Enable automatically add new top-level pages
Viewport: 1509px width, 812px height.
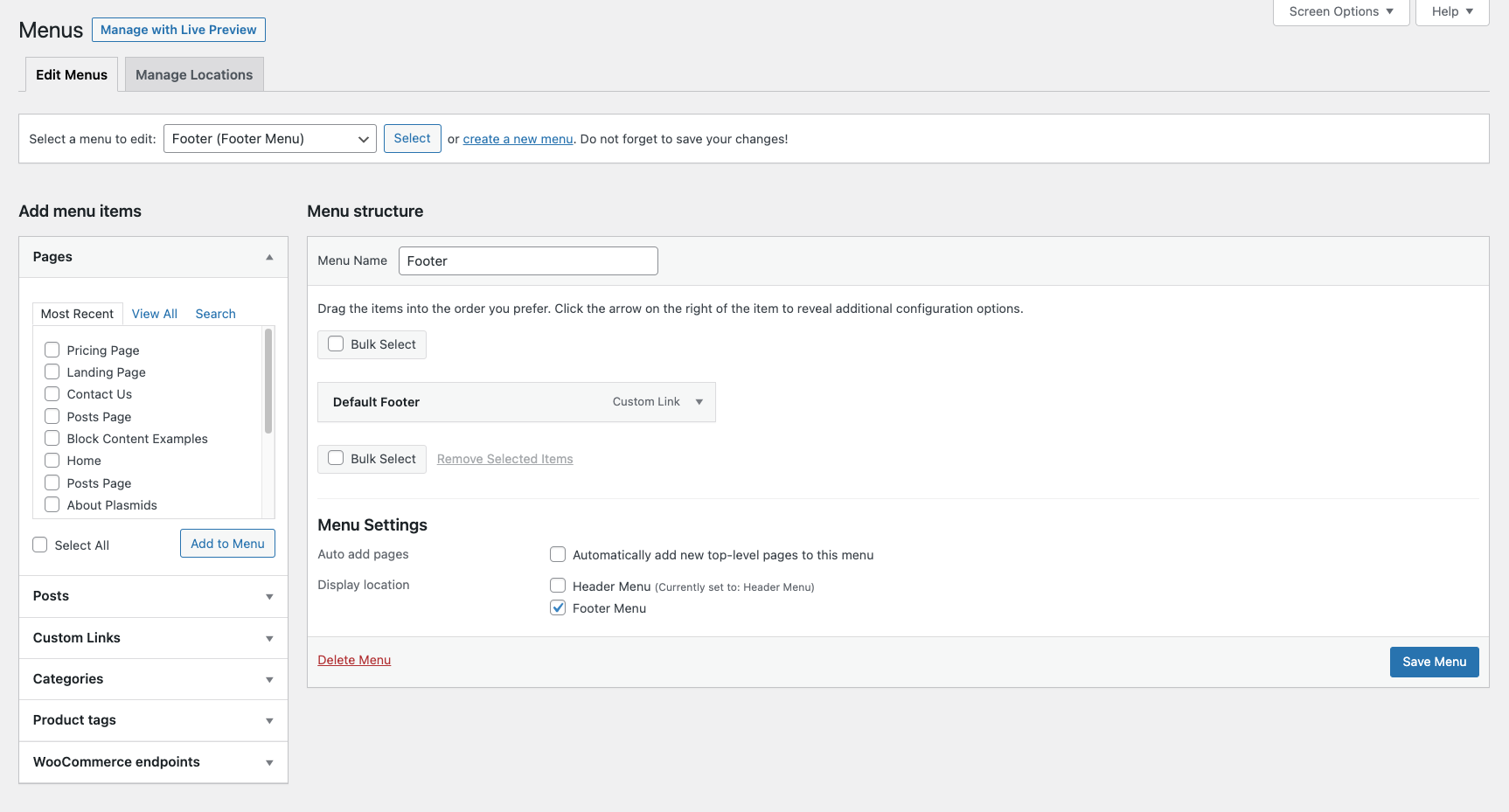click(x=558, y=554)
